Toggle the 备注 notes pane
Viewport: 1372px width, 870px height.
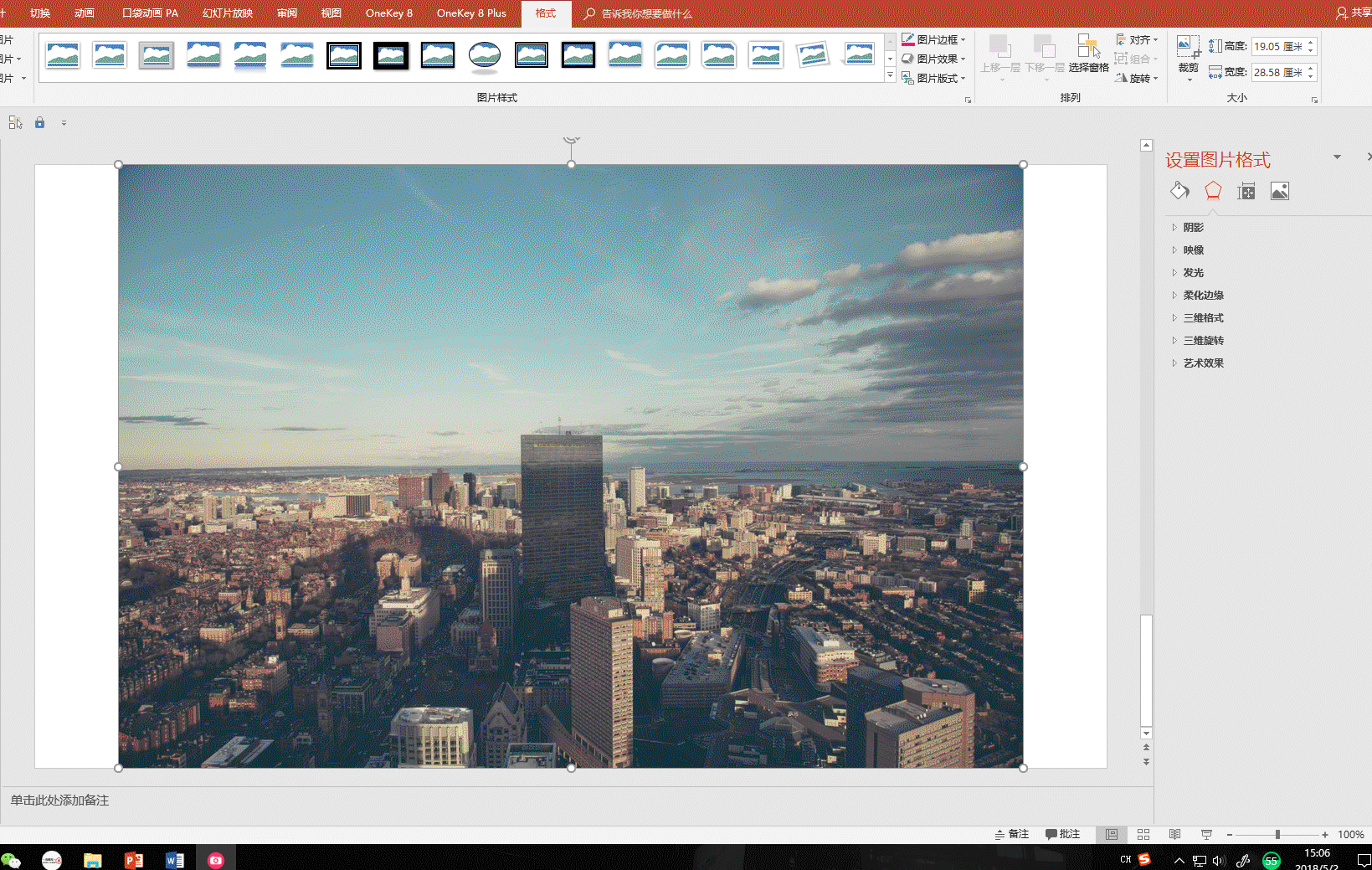[x=1011, y=835]
